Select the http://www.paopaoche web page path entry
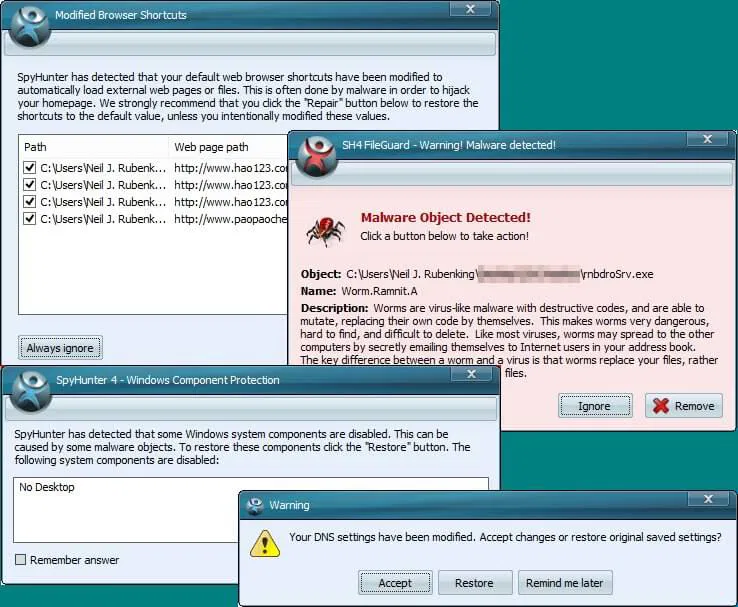 [230, 219]
